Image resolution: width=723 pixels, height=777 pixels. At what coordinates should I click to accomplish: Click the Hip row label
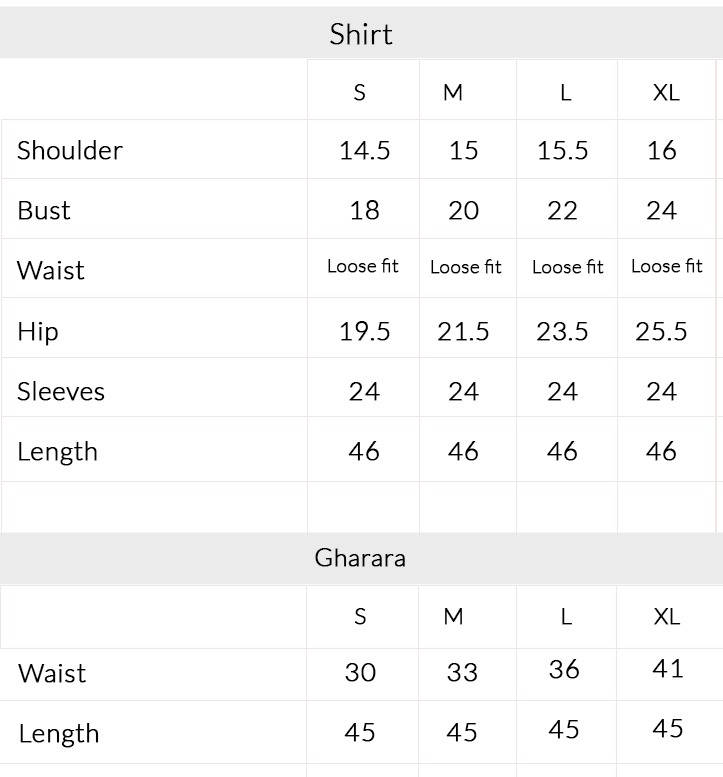click(38, 331)
